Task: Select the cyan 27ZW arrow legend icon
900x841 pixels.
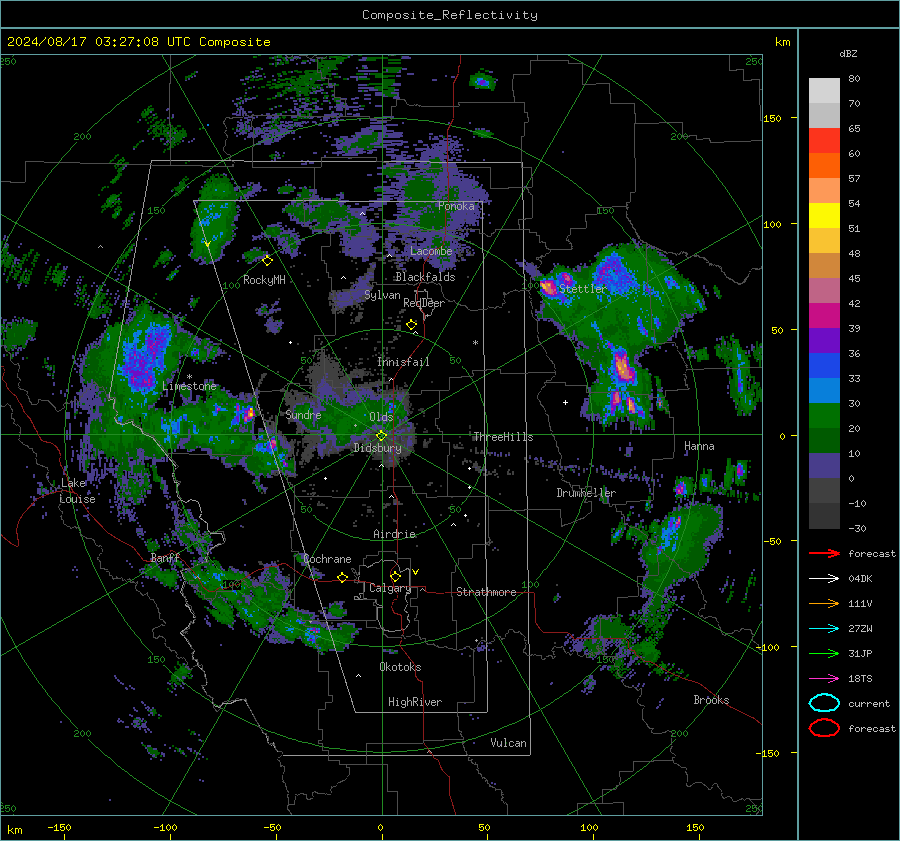Action: coord(824,629)
